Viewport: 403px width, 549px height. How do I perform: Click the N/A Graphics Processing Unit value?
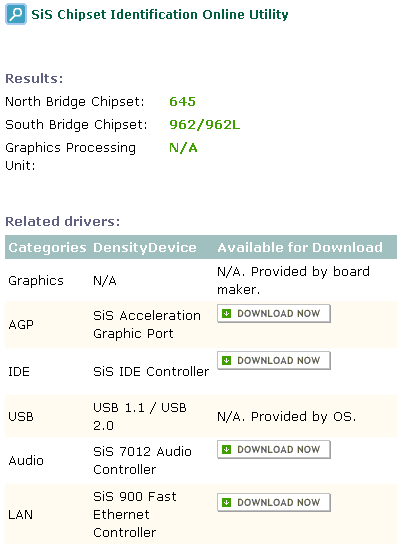pos(183,148)
